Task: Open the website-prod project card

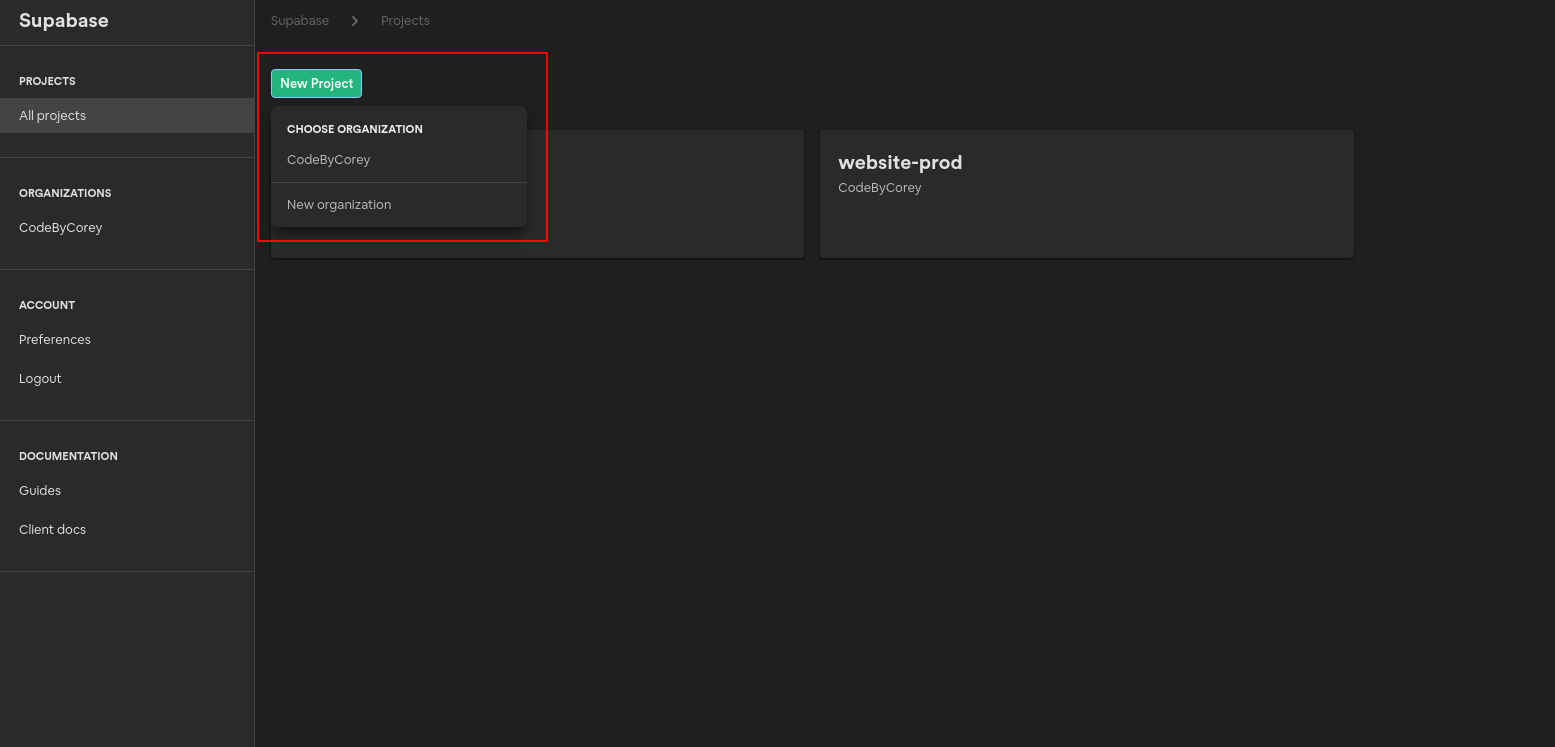Action: [x=1086, y=193]
